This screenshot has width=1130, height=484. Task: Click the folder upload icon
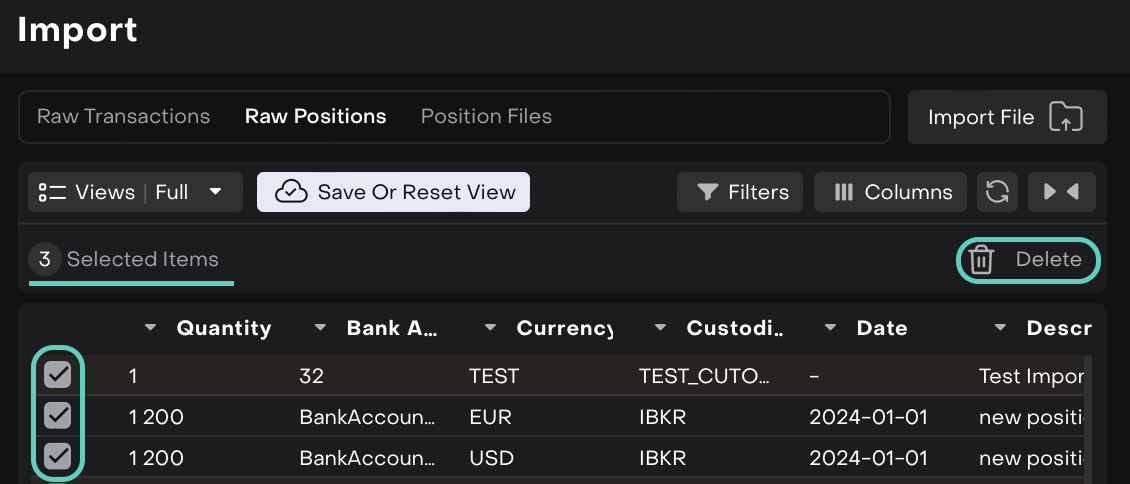[x=1065, y=117]
